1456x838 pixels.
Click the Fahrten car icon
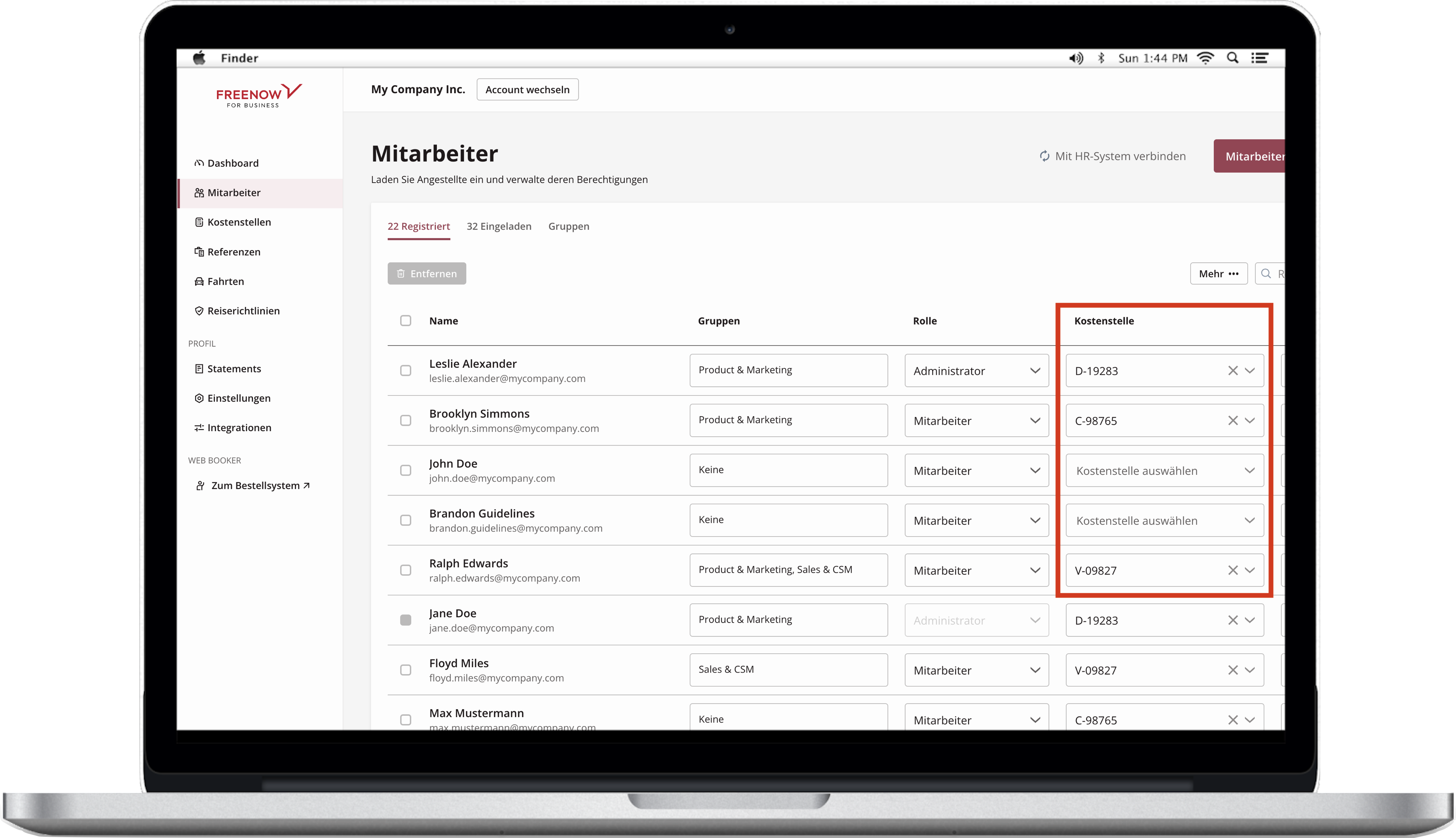coord(199,281)
